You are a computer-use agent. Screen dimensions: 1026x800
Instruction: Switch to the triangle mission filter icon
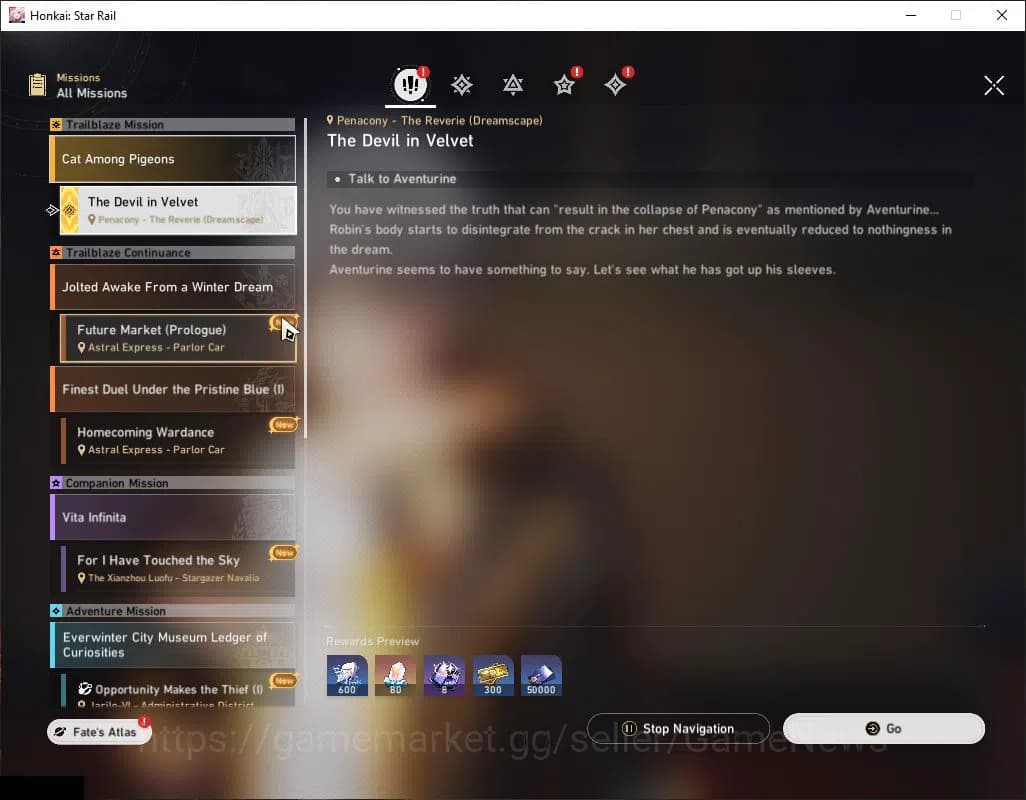[x=513, y=85]
